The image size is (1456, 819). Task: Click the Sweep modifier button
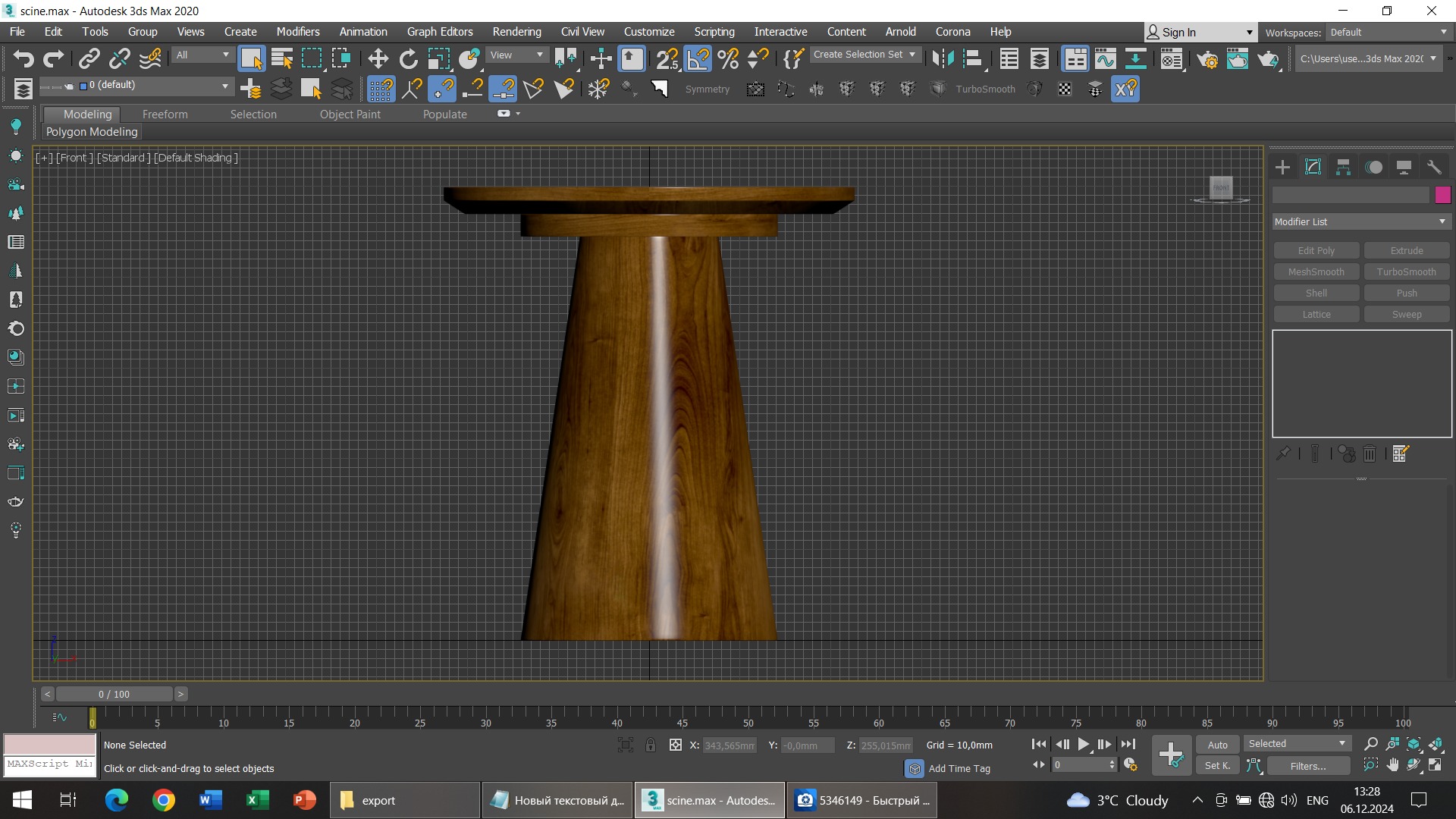click(1406, 314)
